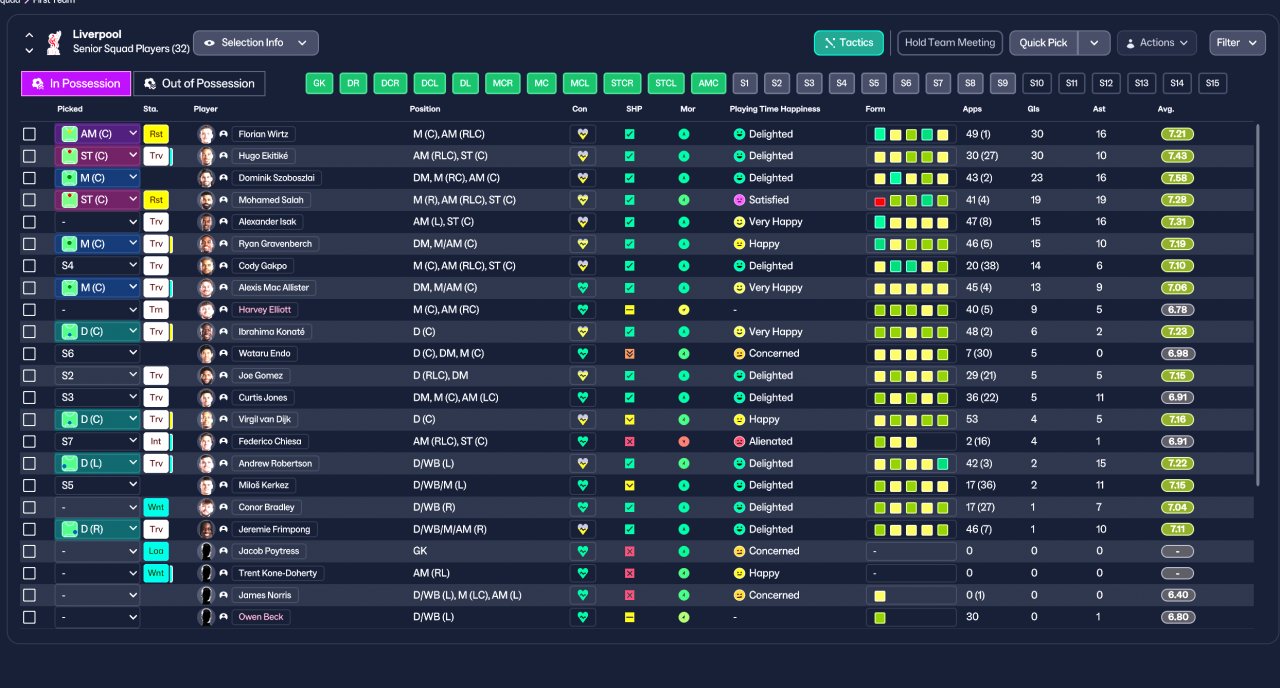Click James Norris morale icon
Viewport: 1280px width, 688px height.
[684, 595]
